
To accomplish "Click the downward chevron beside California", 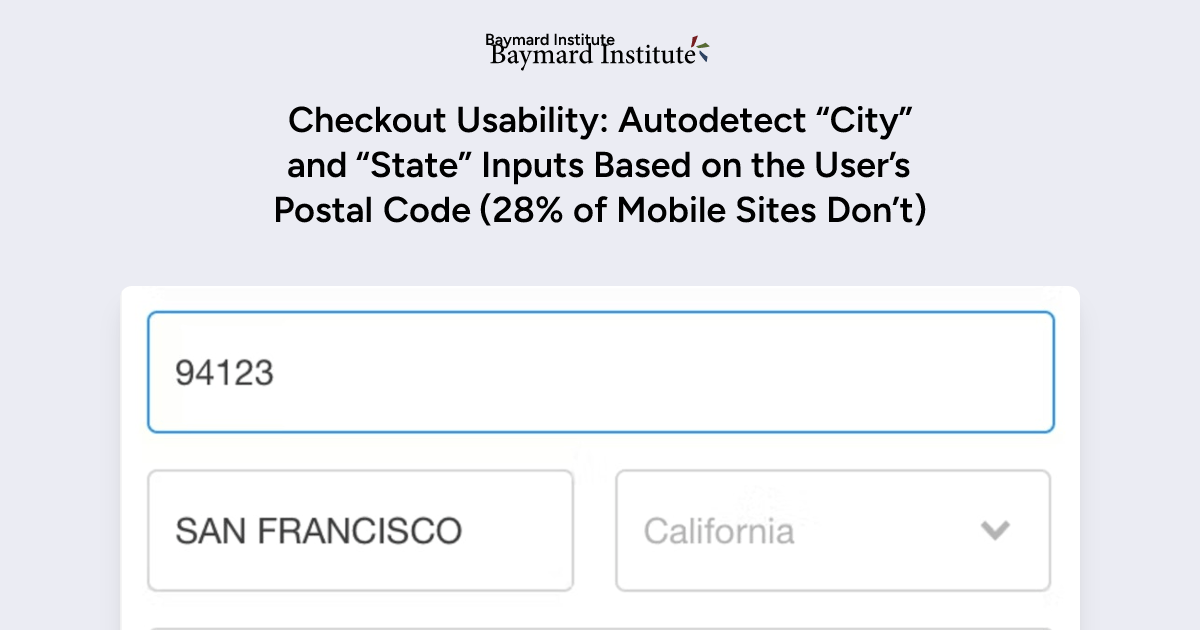I will coord(996,531).
